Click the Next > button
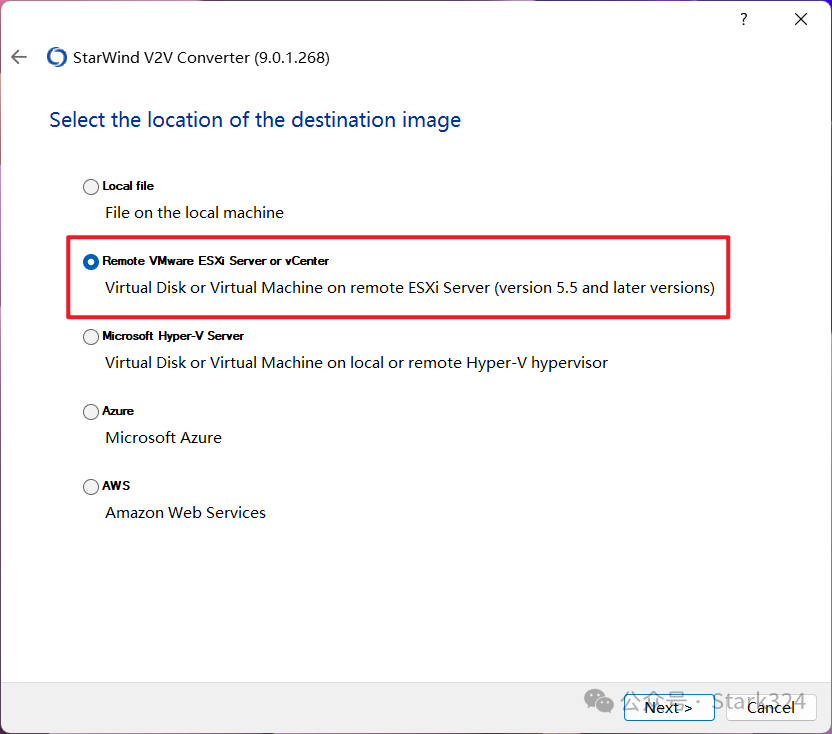Viewport: 832px width, 734px height. (669, 707)
